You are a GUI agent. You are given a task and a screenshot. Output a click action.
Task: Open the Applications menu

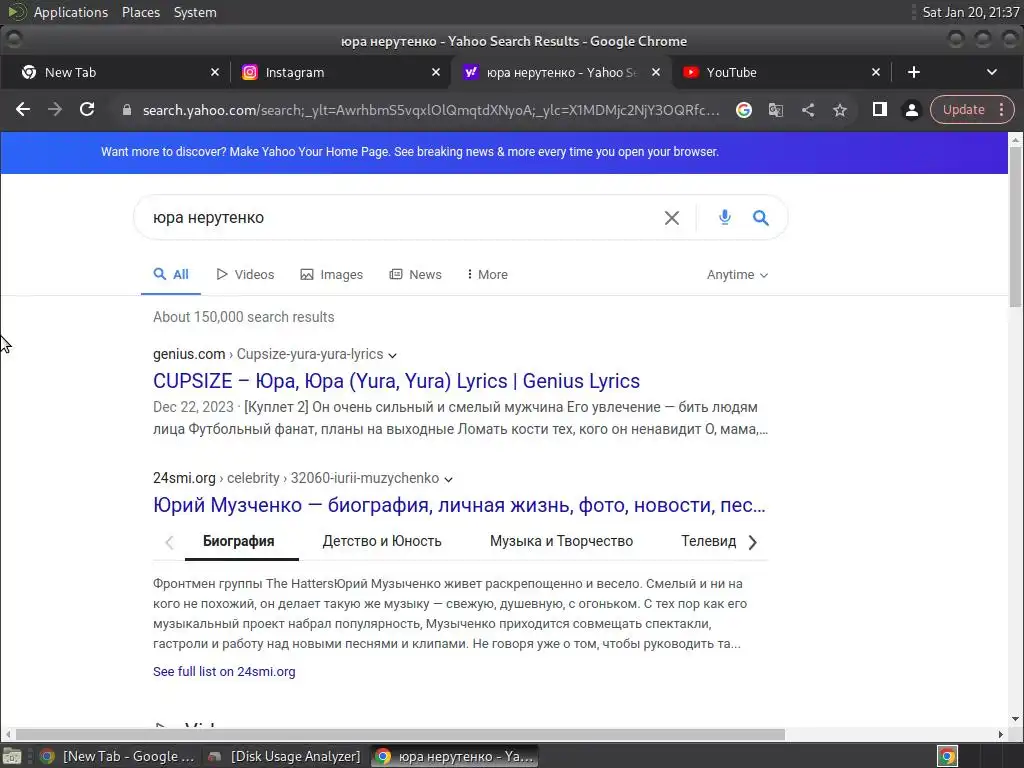pyautogui.click(x=71, y=12)
